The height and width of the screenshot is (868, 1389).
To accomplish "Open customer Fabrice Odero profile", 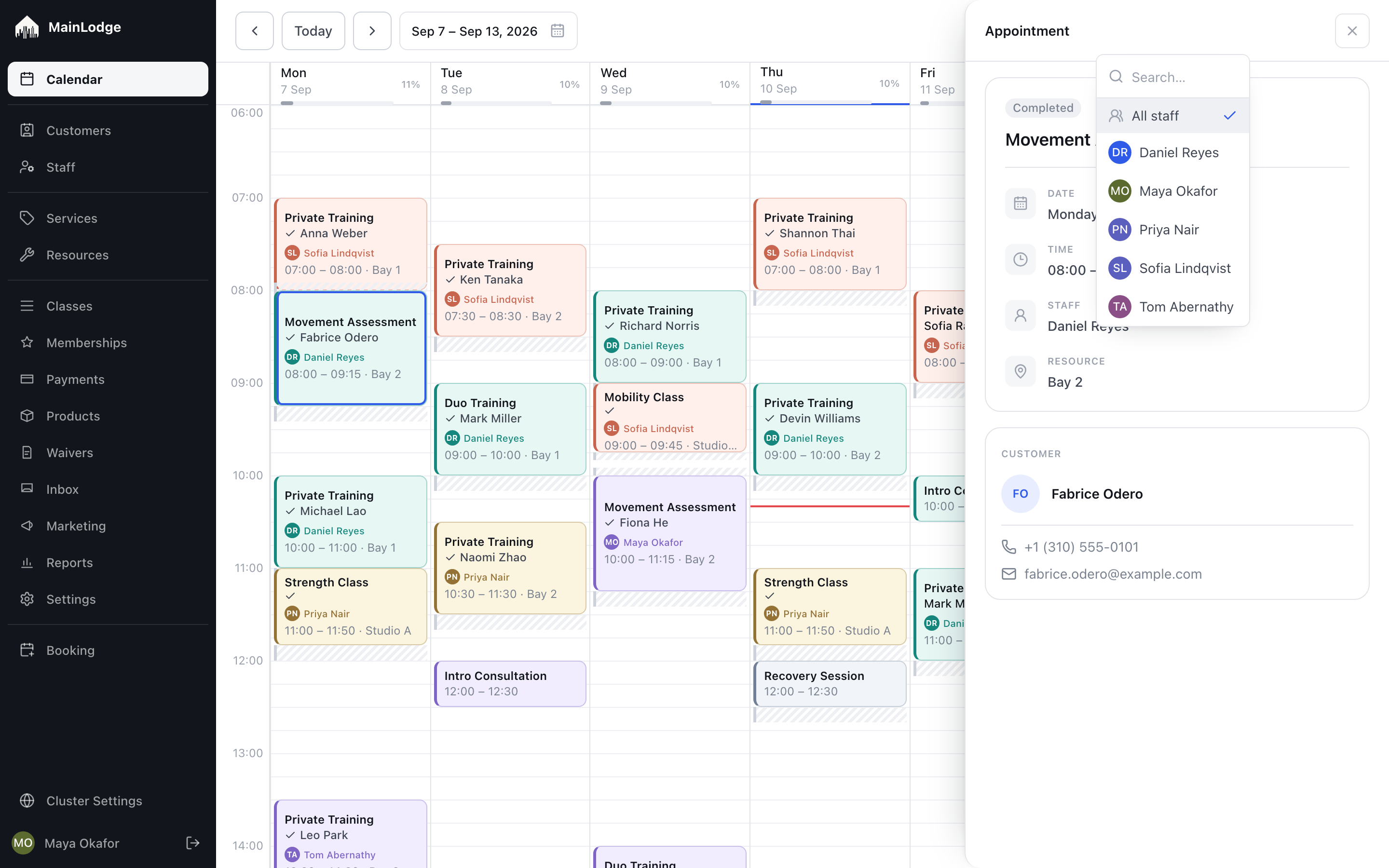I will coord(1097,494).
